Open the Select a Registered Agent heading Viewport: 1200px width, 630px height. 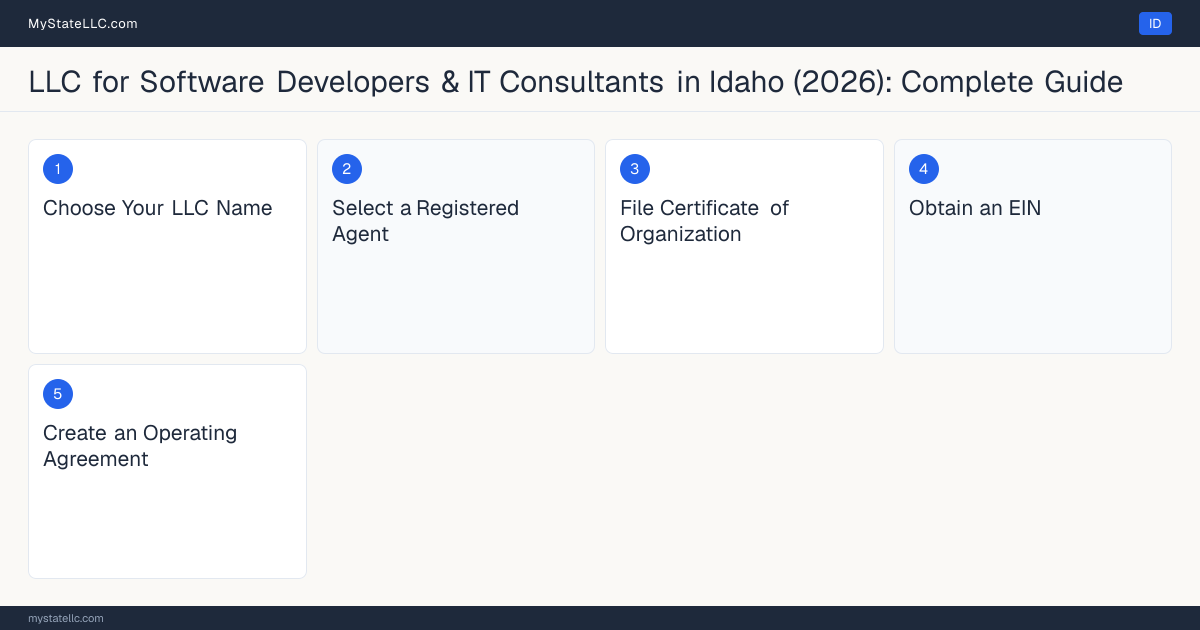point(426,221)
